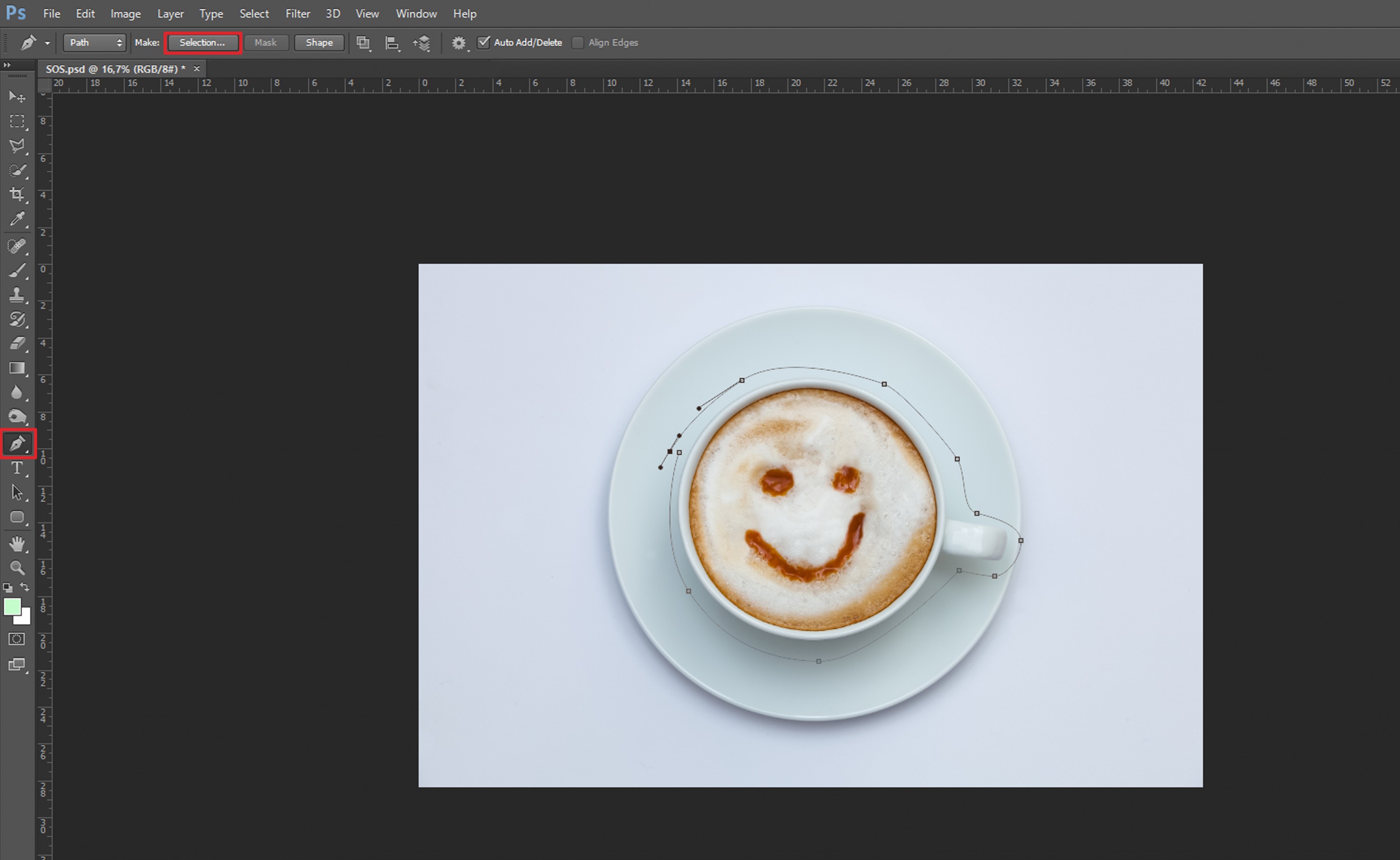Open the Type menu

[x=211, y=14]
